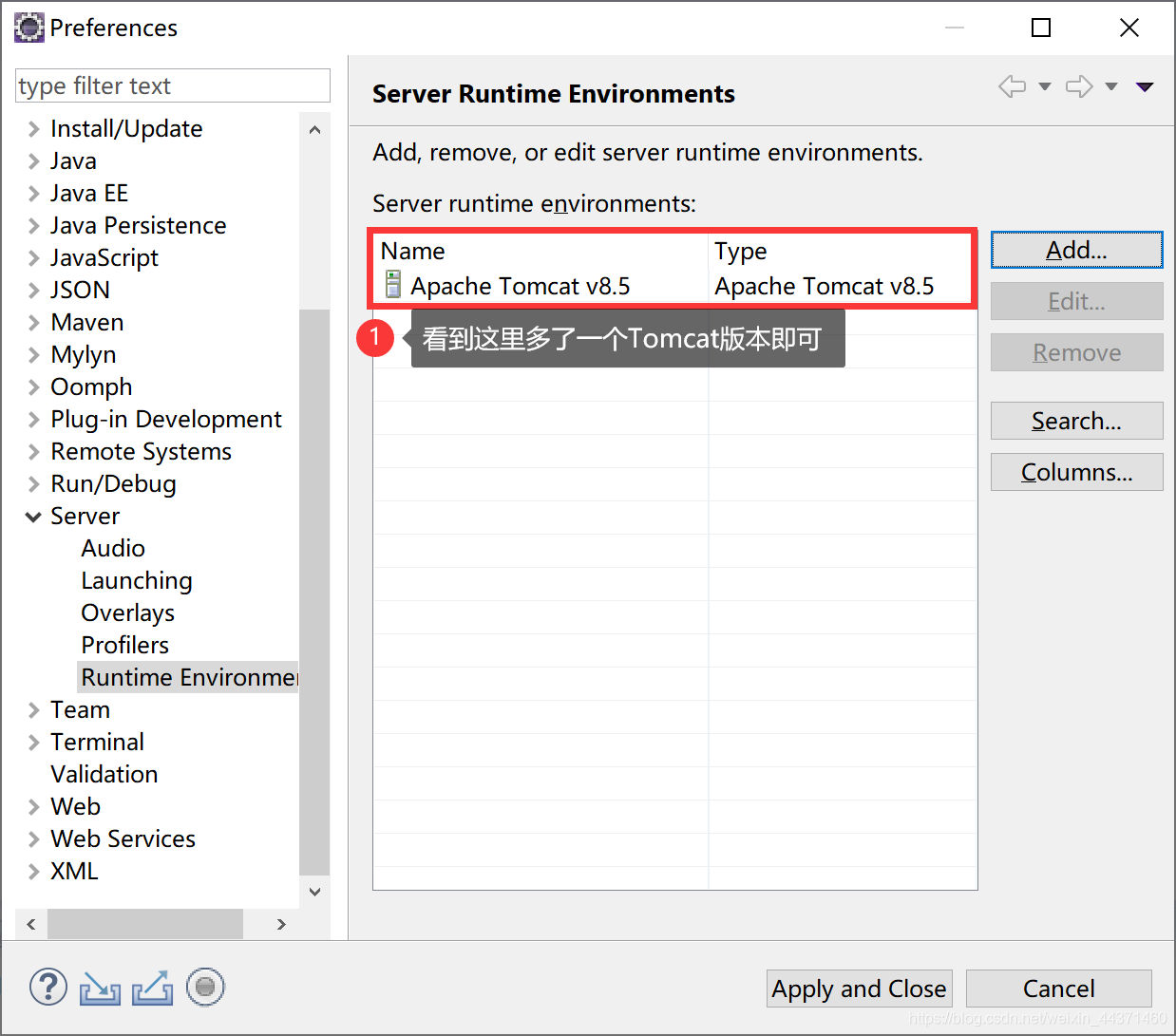
Task: Open the Web Services label
Action: [x=123, y=839]
